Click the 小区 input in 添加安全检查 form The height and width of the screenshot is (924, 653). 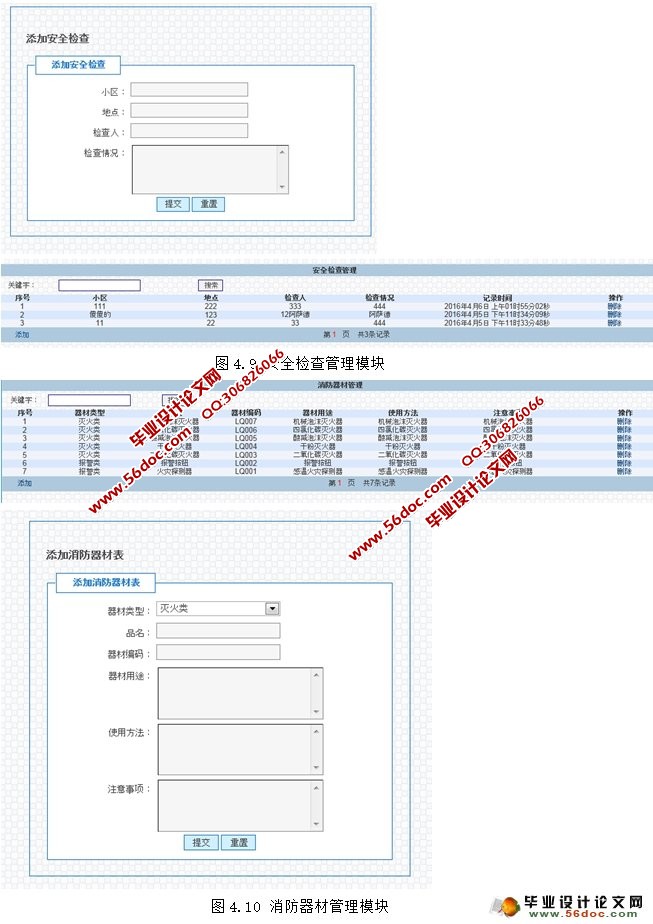pos(189,90)
